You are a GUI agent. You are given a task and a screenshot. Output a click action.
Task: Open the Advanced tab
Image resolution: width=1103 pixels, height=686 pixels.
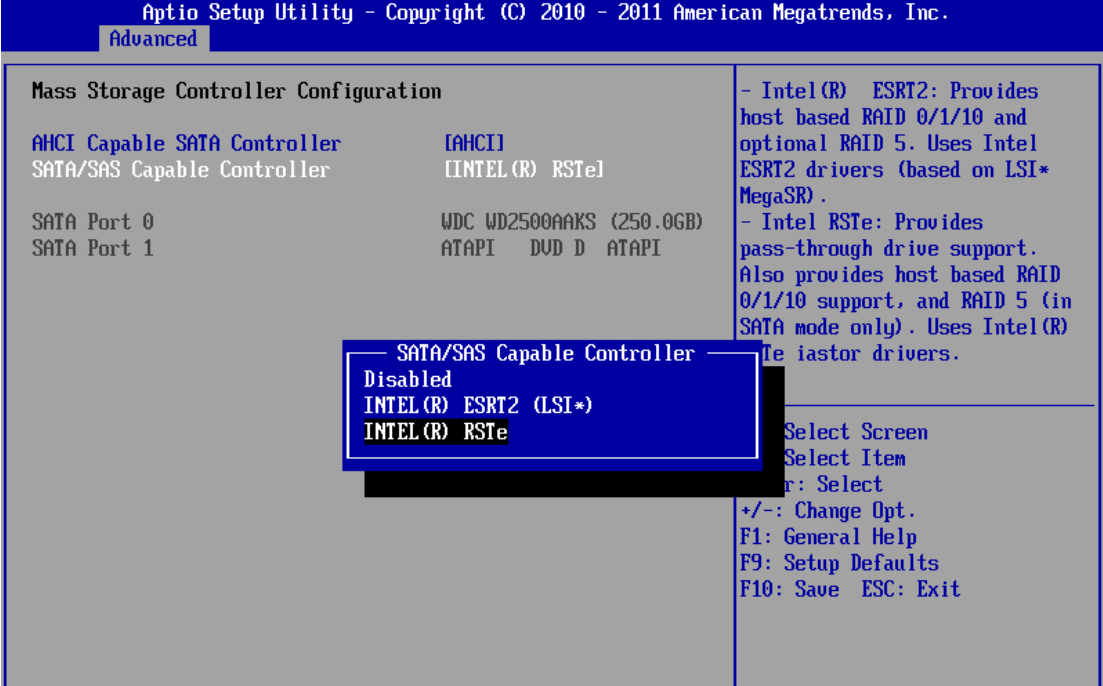point(153,39)
